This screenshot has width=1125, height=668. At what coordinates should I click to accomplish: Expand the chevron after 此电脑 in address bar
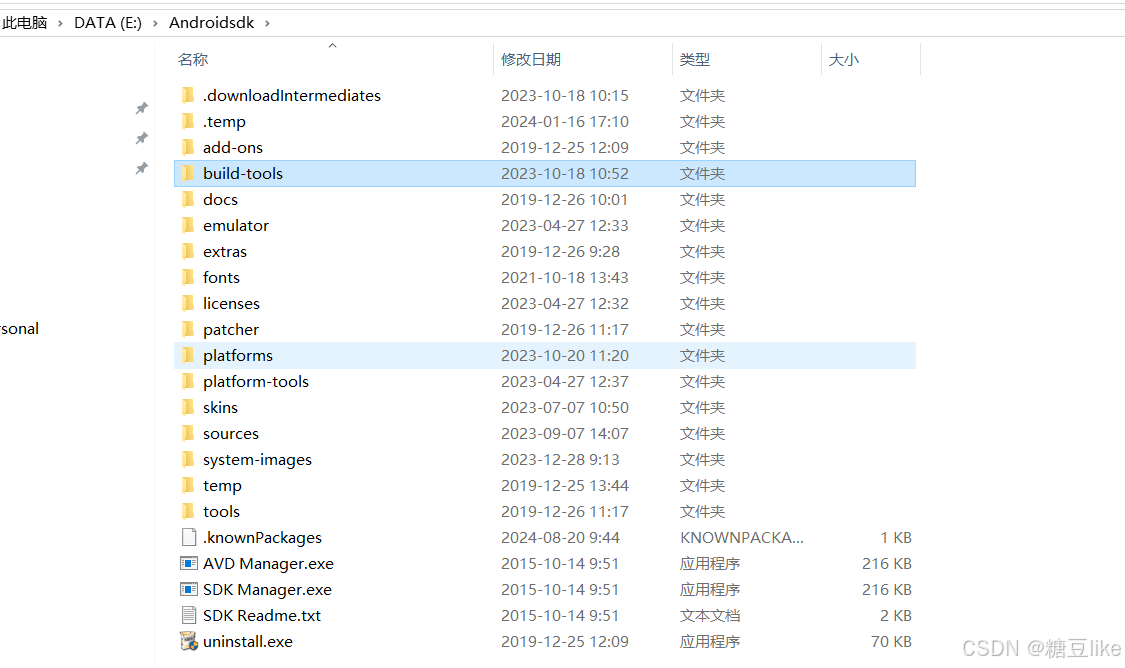[x=60, y=23]
